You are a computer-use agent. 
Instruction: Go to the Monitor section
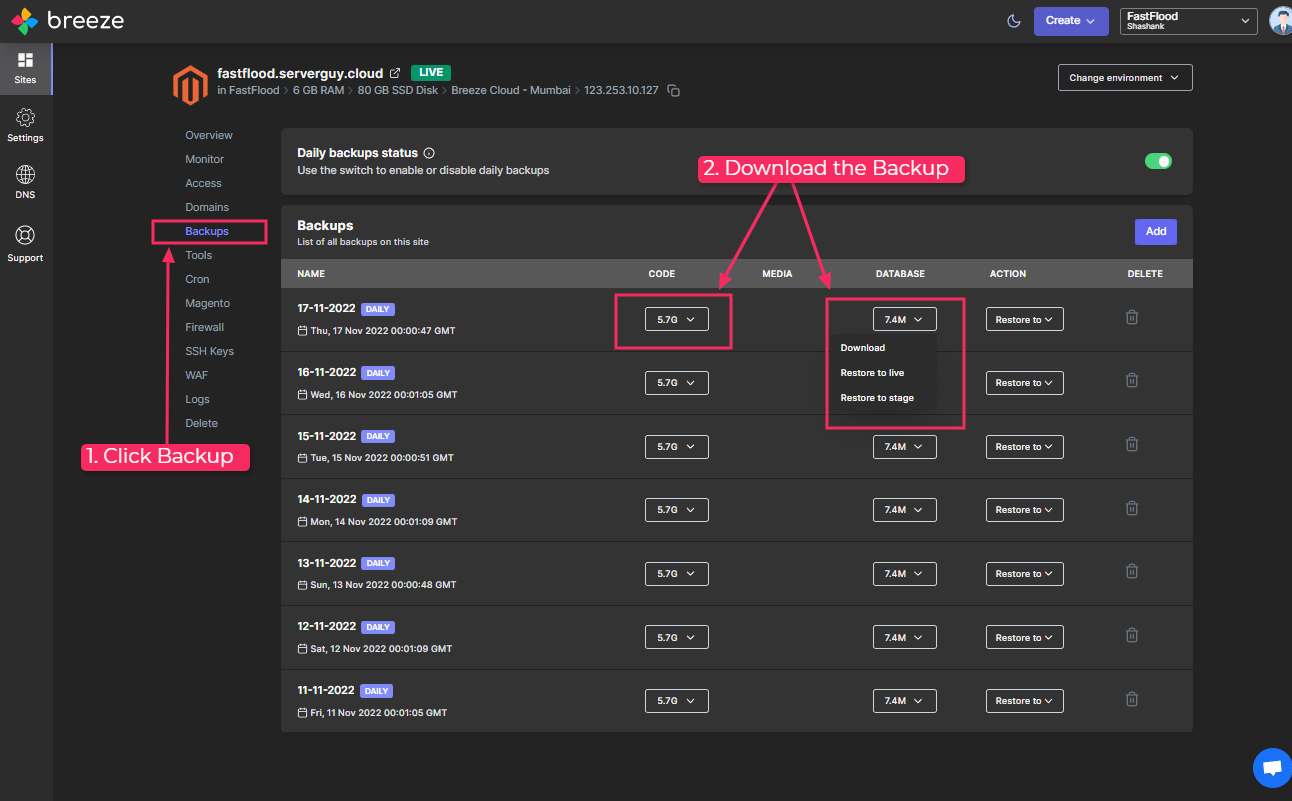pos(205,159)
